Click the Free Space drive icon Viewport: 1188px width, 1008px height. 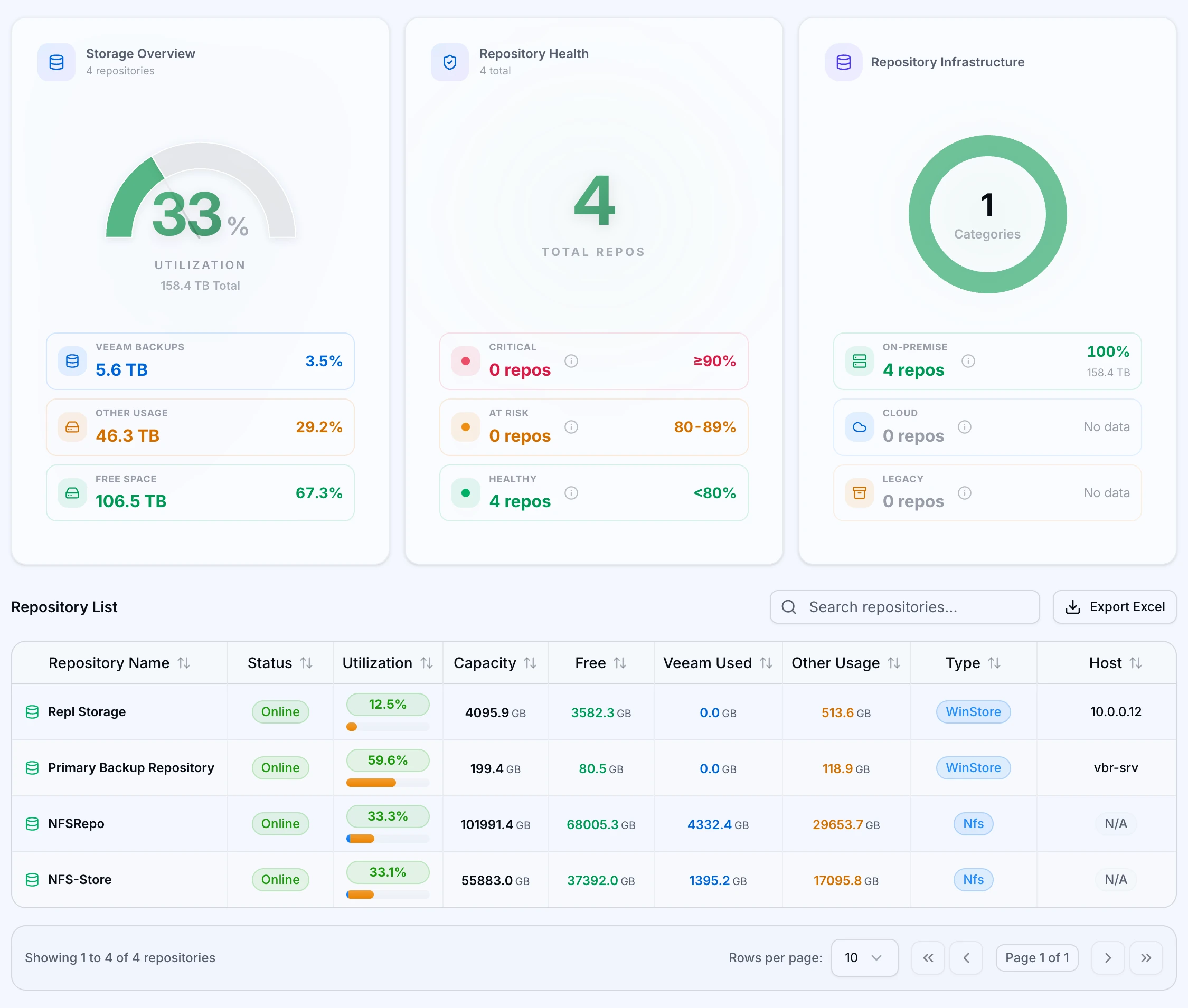pyautogui.click(x=73, y=492)
